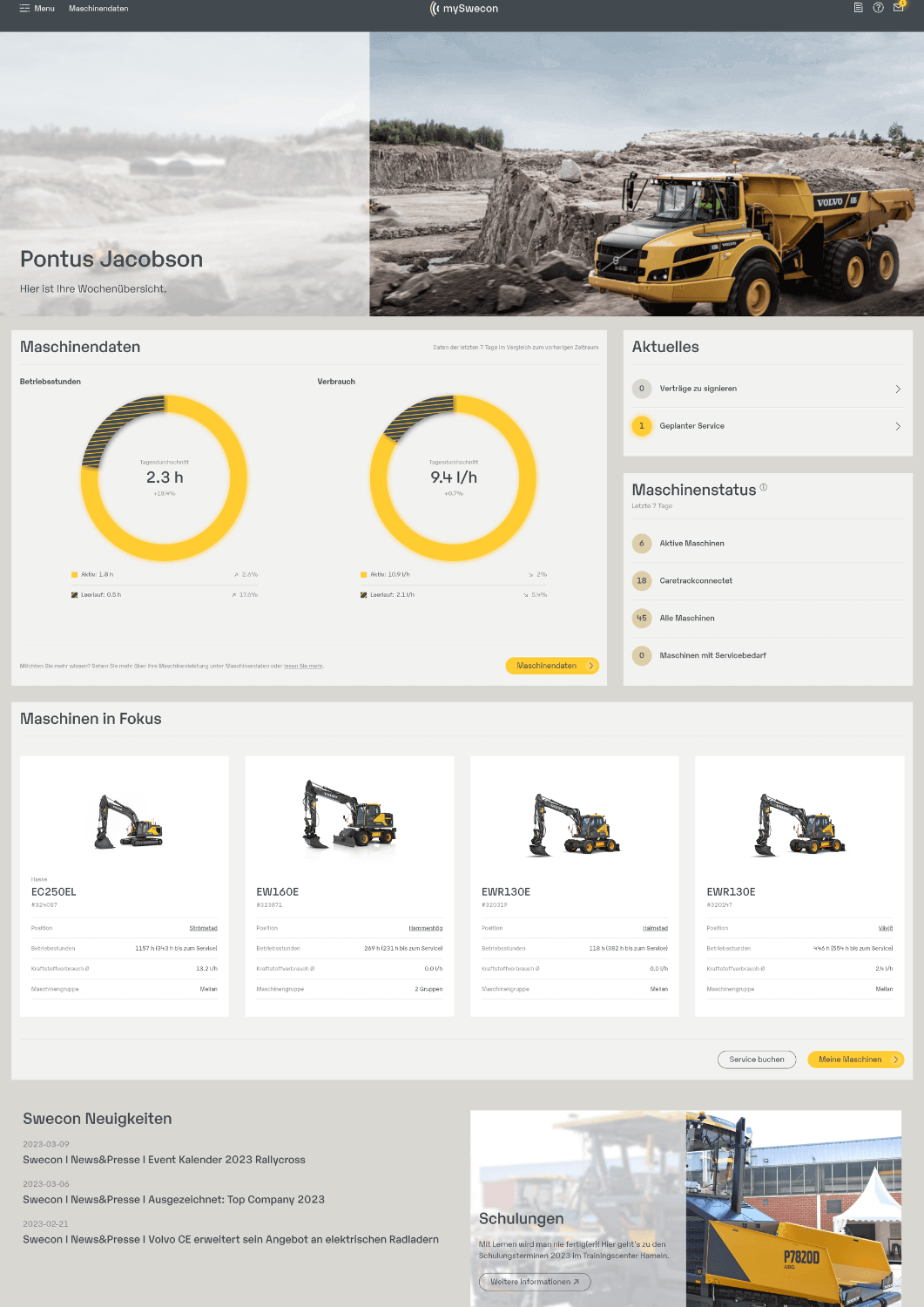The image size is (924, 1307).
Task: Click the up arrow beside 2.6%
Action: [236, 575]
